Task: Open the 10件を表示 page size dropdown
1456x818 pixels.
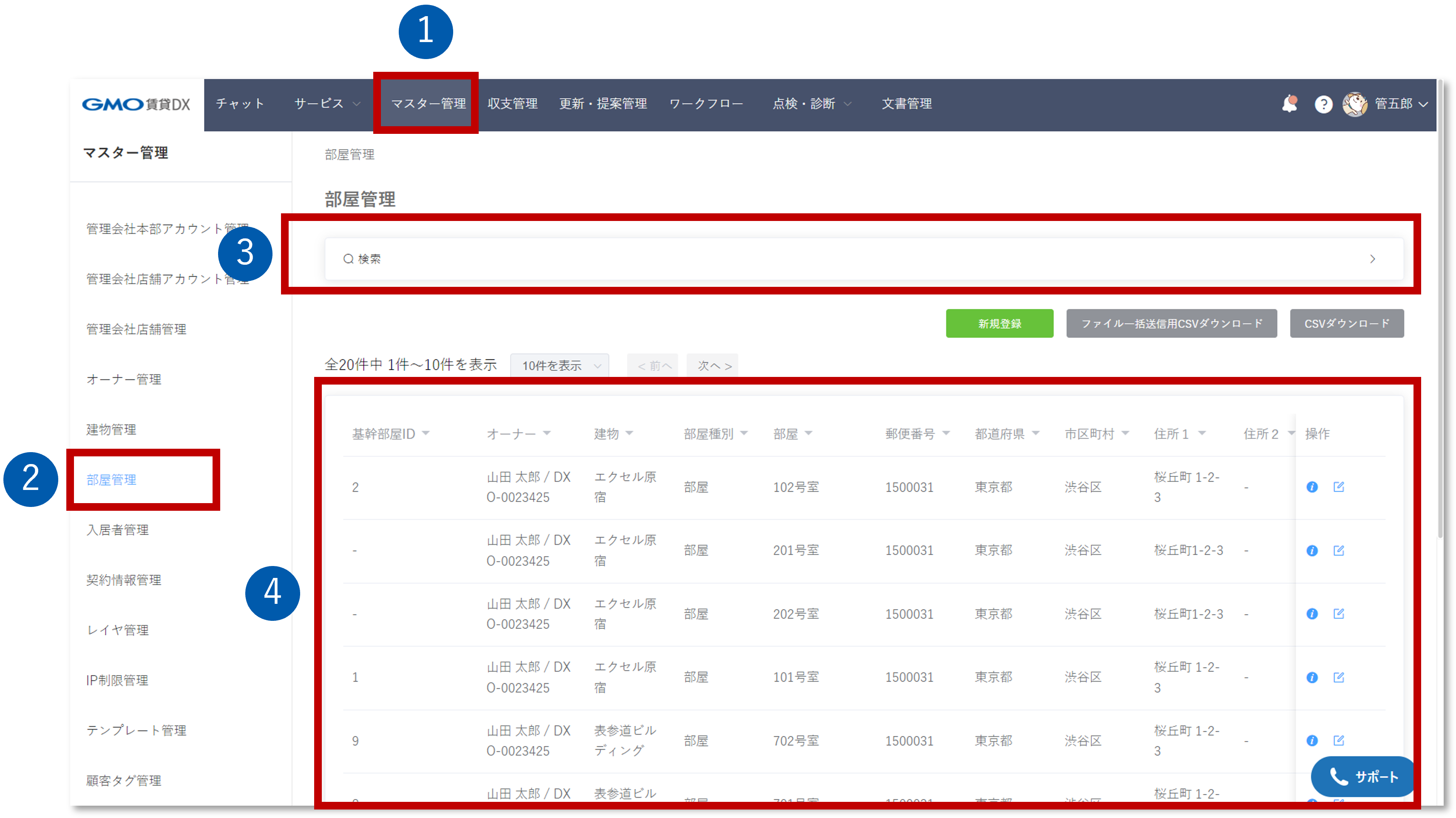Action: pos(559,365)
